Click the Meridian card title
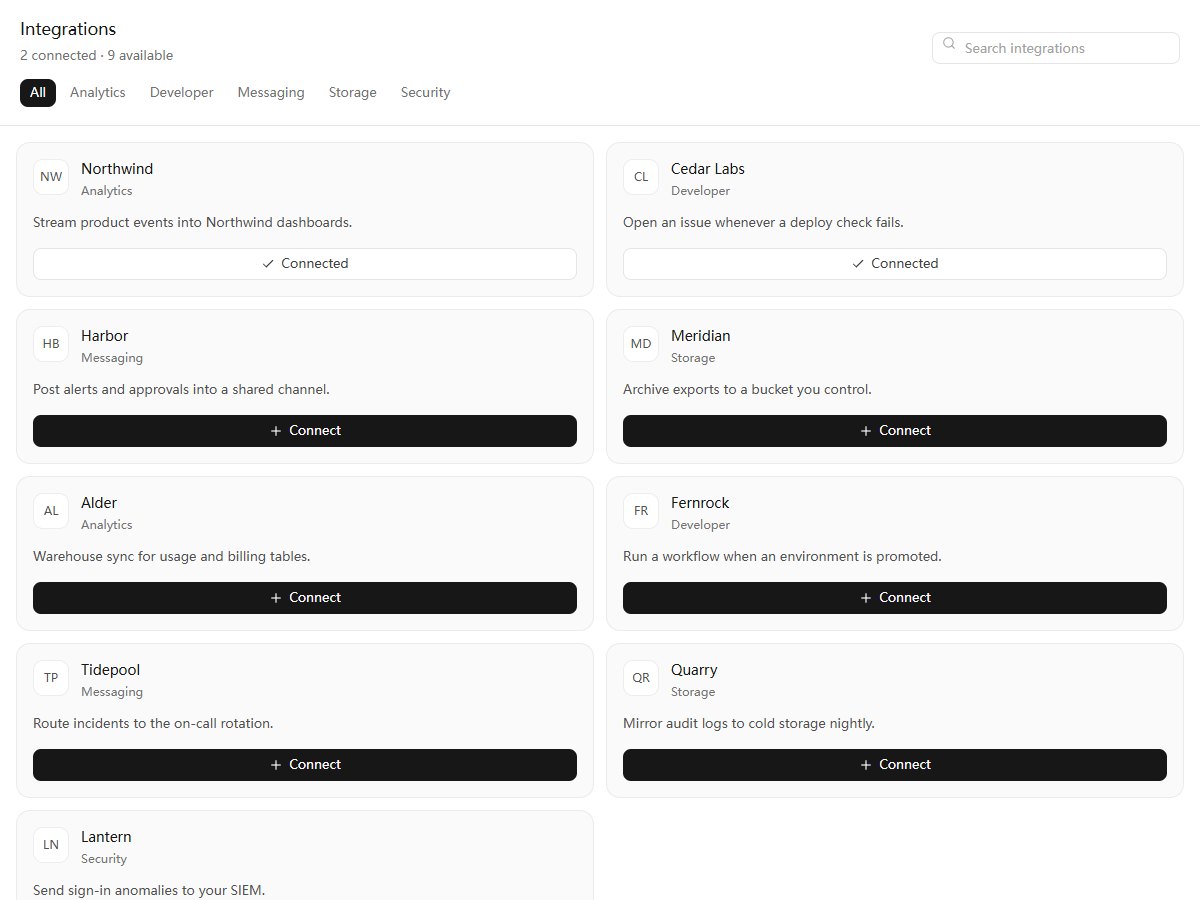Viewport: 1200px width, 900px height. pyautogui.click(x=701, y=336)
